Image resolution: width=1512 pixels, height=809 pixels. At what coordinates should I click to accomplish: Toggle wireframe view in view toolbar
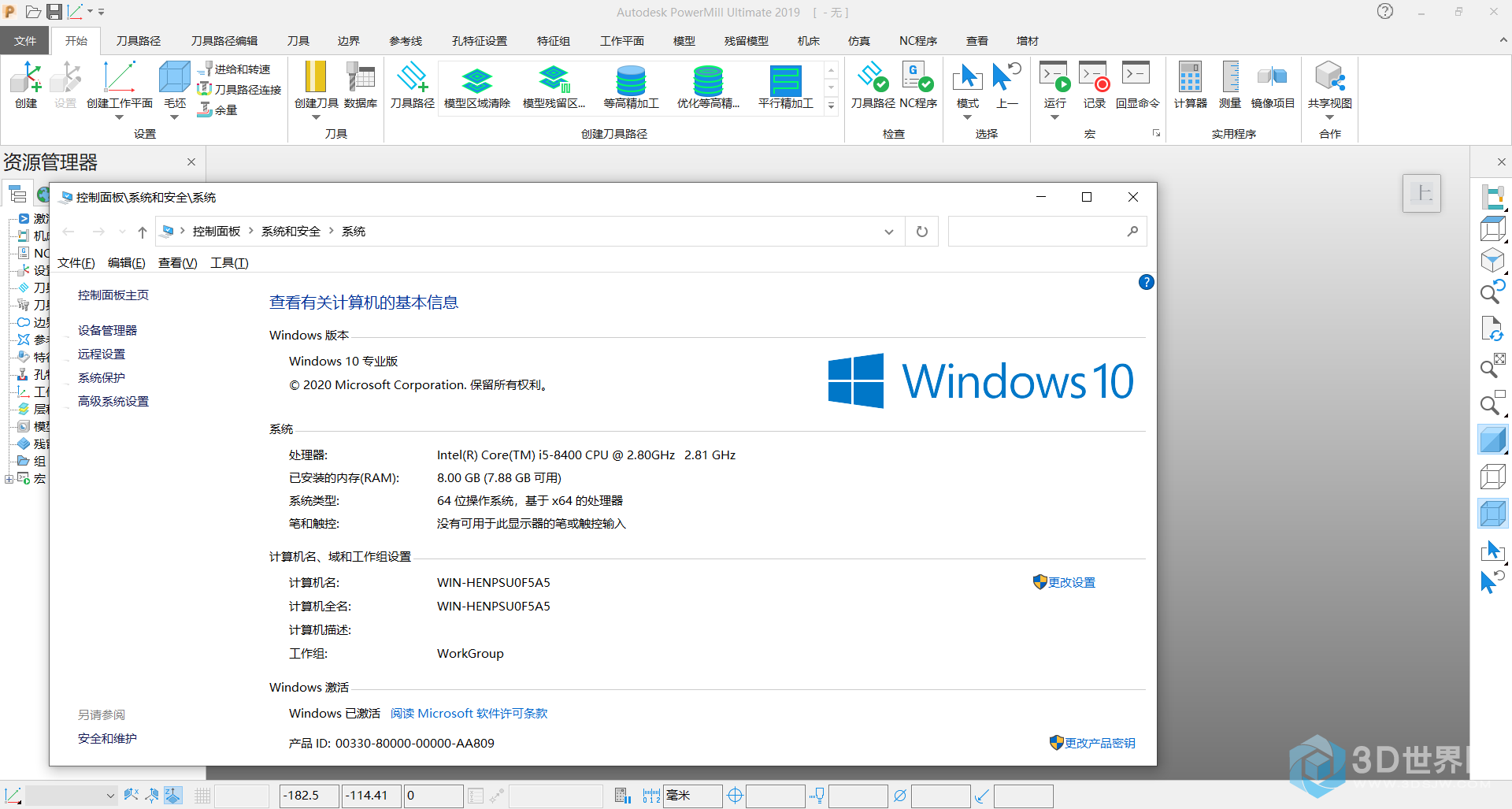[x=1492, y=477]
